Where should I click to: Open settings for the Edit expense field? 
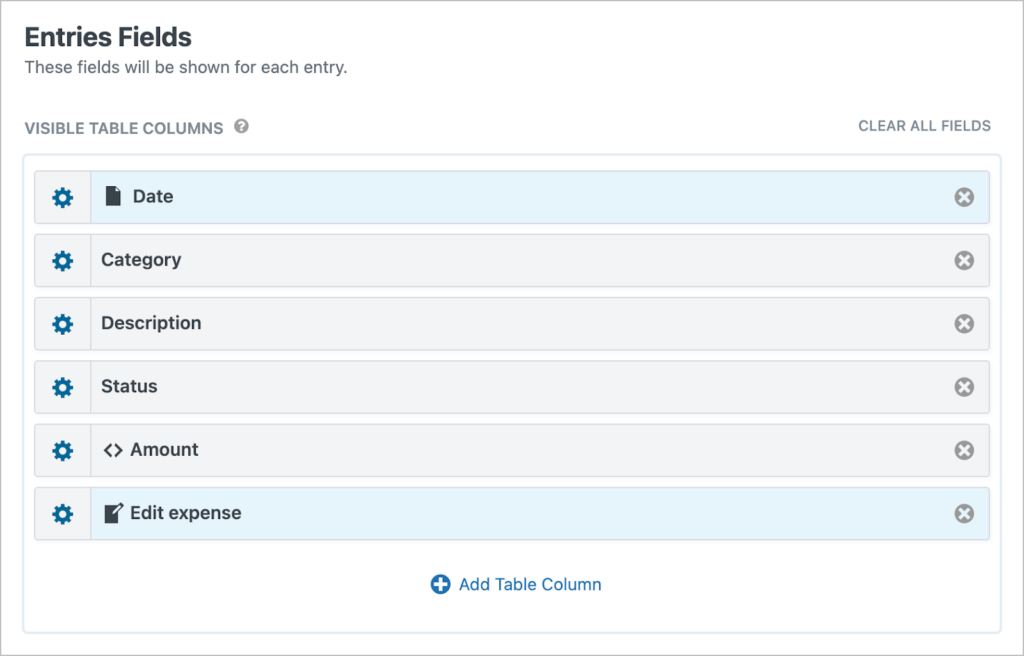(62, 513)
